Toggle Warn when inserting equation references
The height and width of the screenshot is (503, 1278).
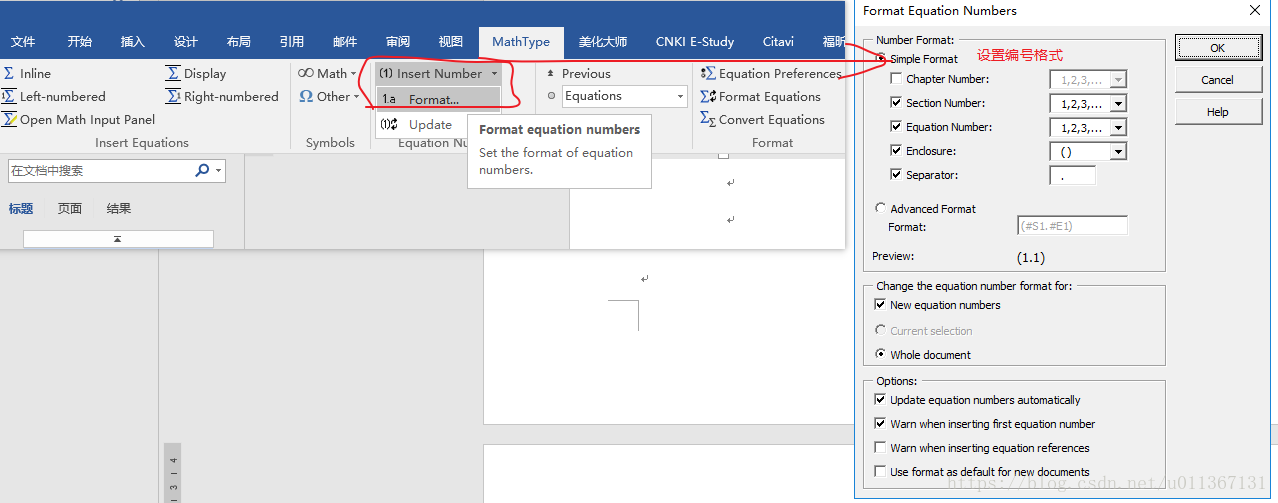tap(880, 448)
